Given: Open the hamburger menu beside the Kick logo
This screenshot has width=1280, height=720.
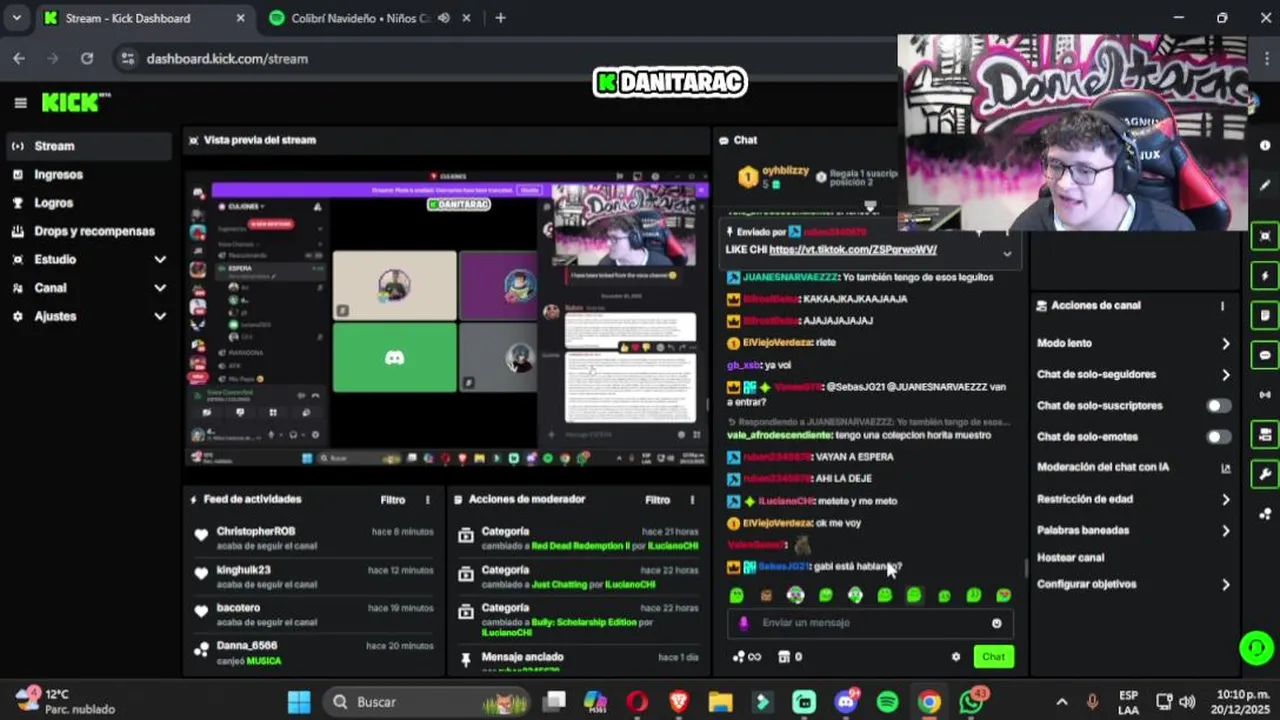Looking at the screenshot, I should (x=20, y=103).
